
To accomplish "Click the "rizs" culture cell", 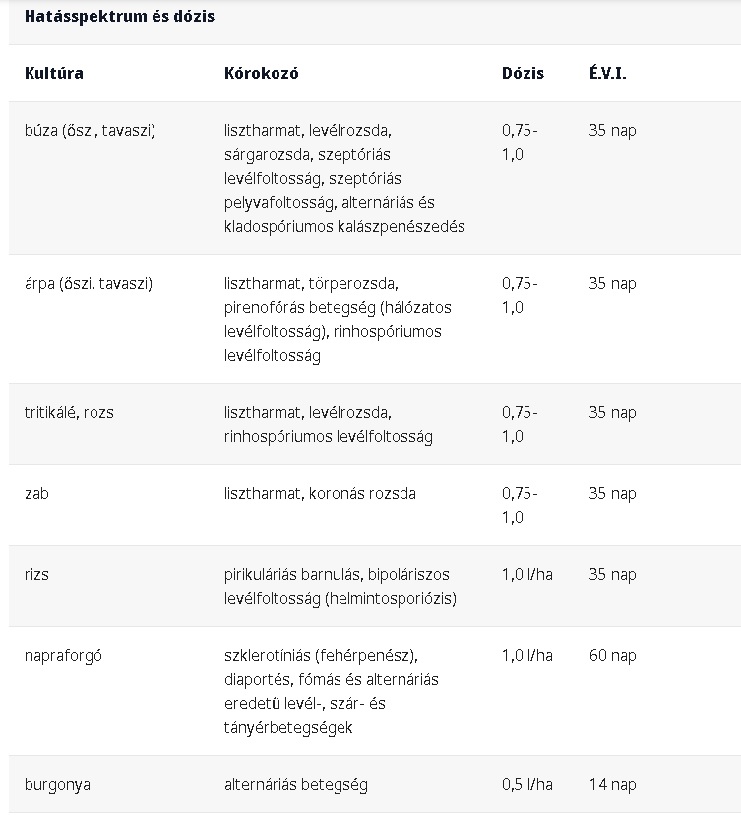I will tap(37, 575).
